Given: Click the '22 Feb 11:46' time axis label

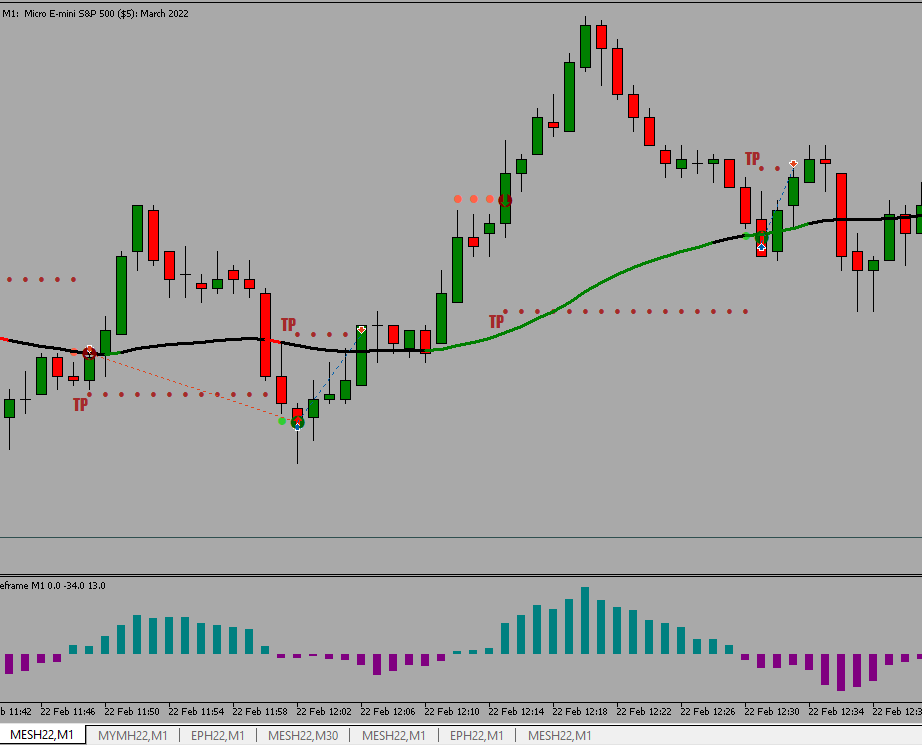Looking at the screenshot, I should (68, 711).
